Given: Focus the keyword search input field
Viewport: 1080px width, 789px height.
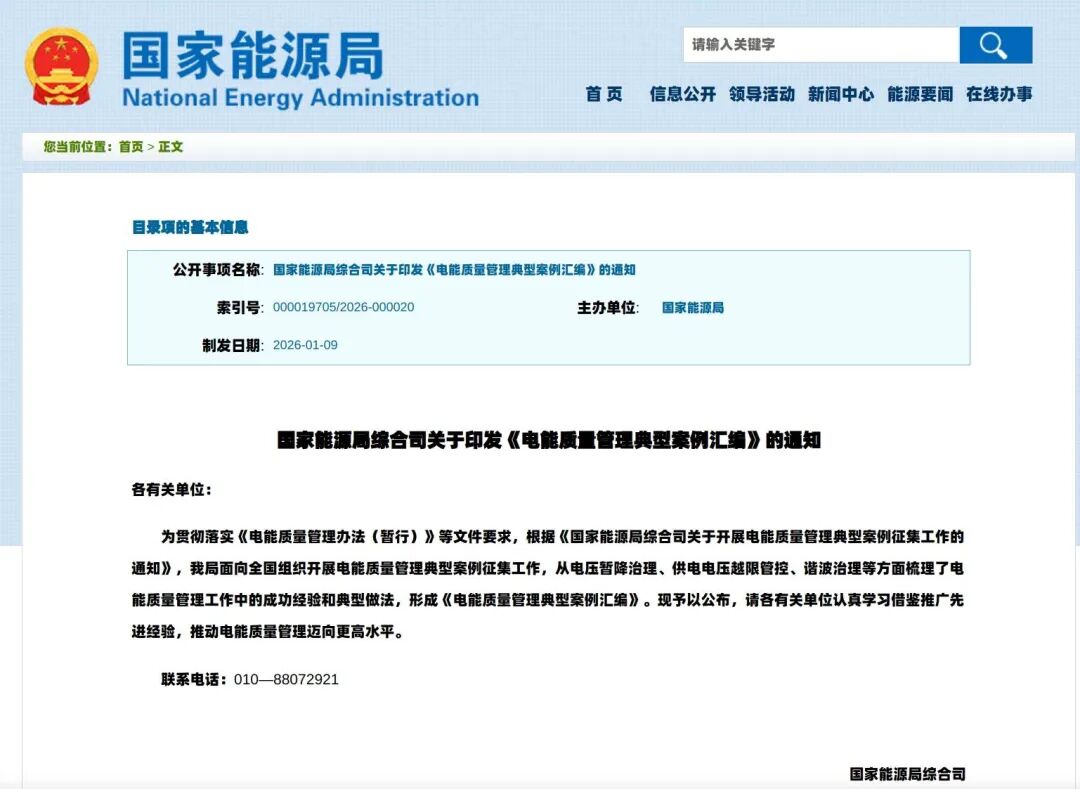Looking at the screenshot, I should 821,45.
